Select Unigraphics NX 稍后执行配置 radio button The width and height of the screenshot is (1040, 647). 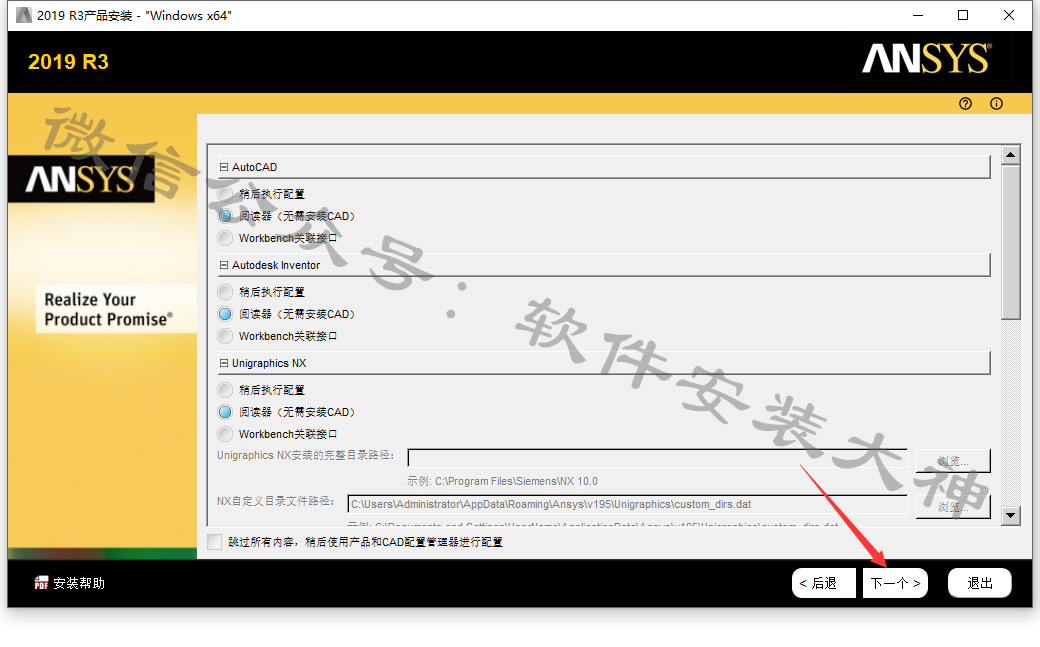click(226, 390)
